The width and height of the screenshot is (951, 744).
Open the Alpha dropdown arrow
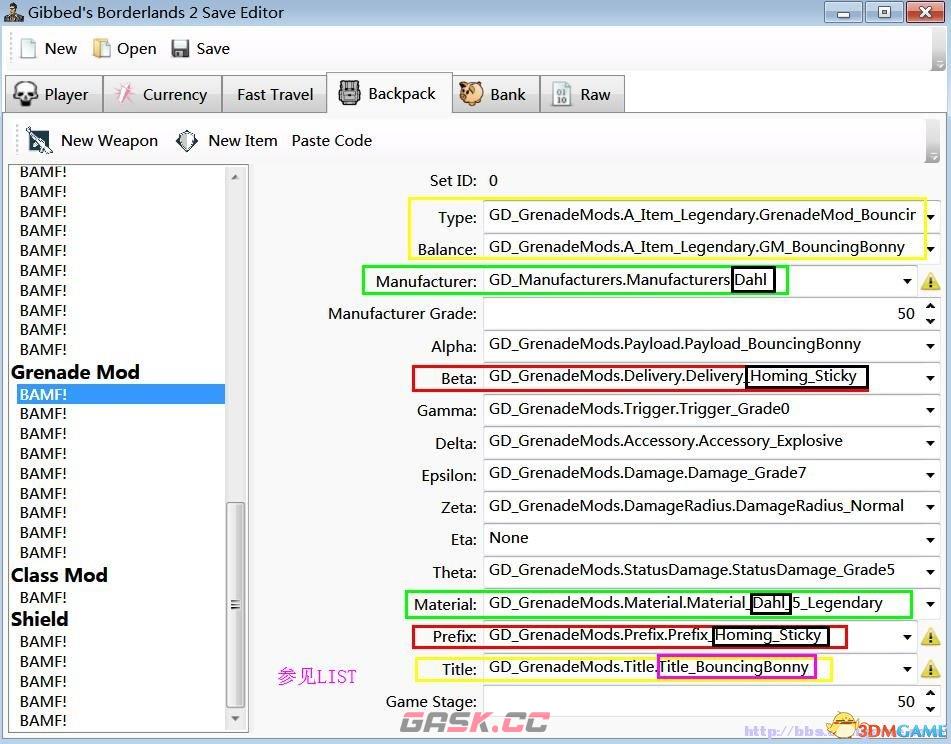click(x=930, y=346)
